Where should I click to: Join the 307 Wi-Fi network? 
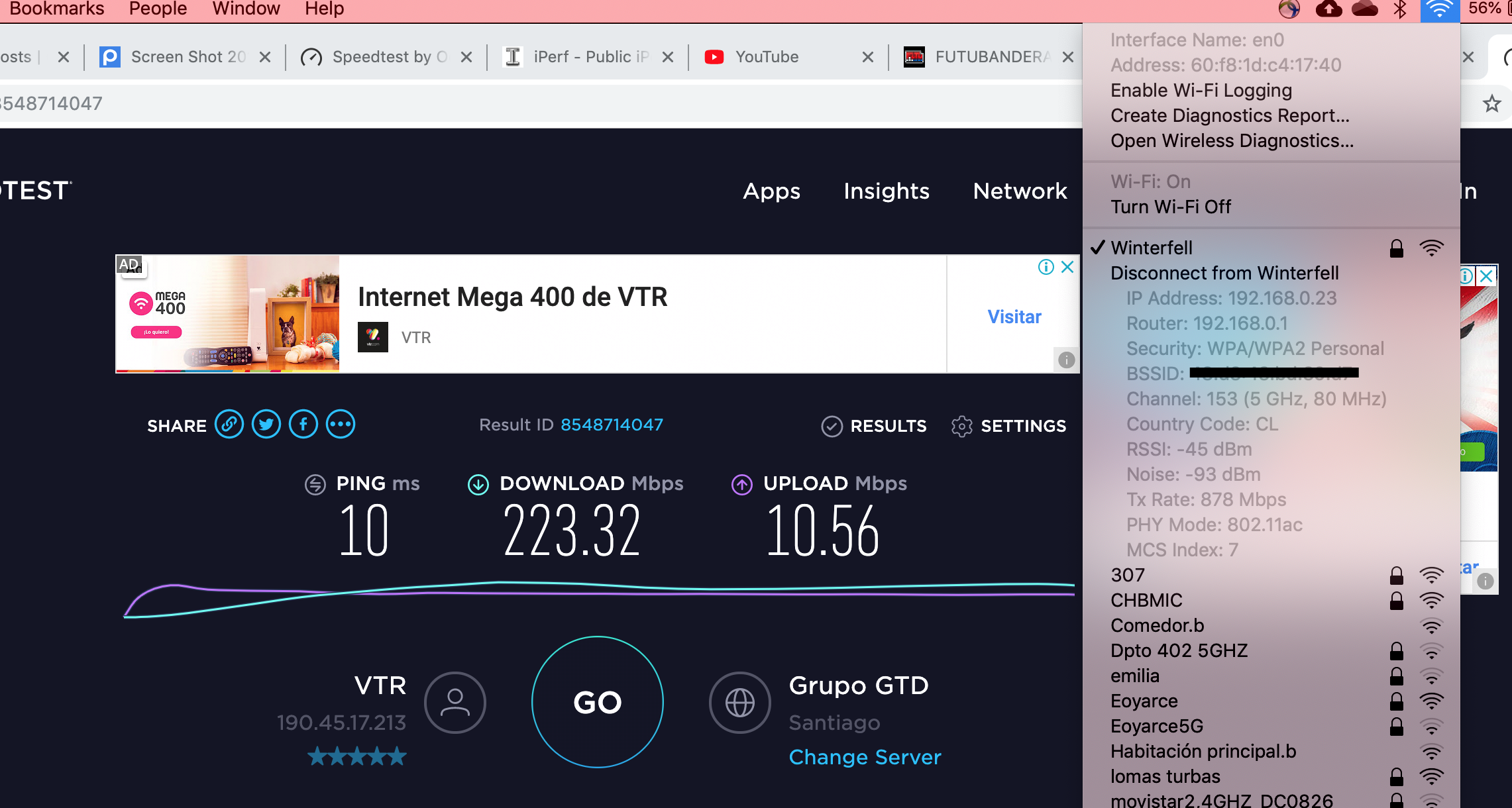click(1271, 575)
